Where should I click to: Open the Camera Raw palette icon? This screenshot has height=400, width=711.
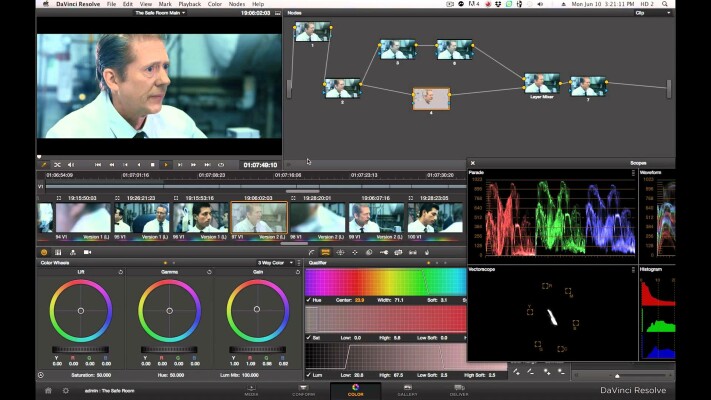tap(88, 252)
